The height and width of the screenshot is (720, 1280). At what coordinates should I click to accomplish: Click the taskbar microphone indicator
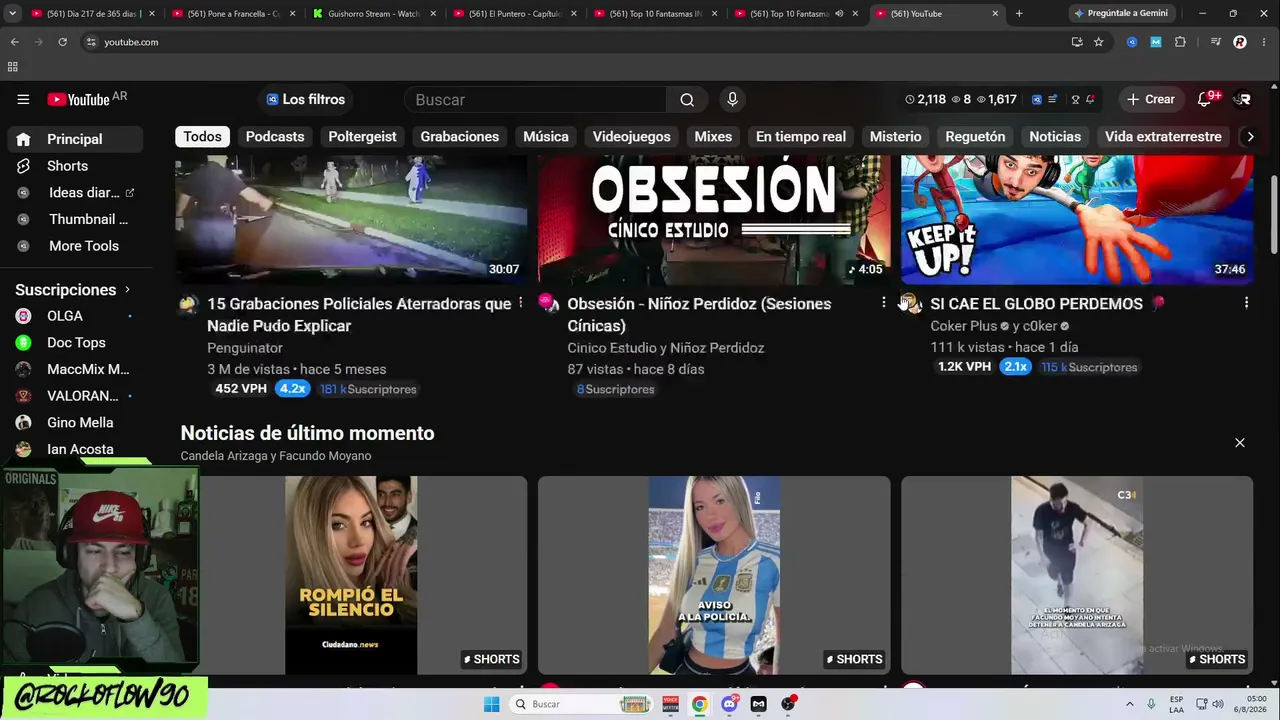click(1151, 704)
